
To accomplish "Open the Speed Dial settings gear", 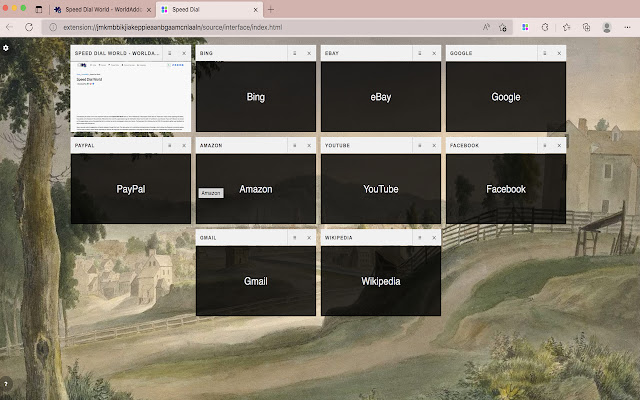I will (5, 47).
